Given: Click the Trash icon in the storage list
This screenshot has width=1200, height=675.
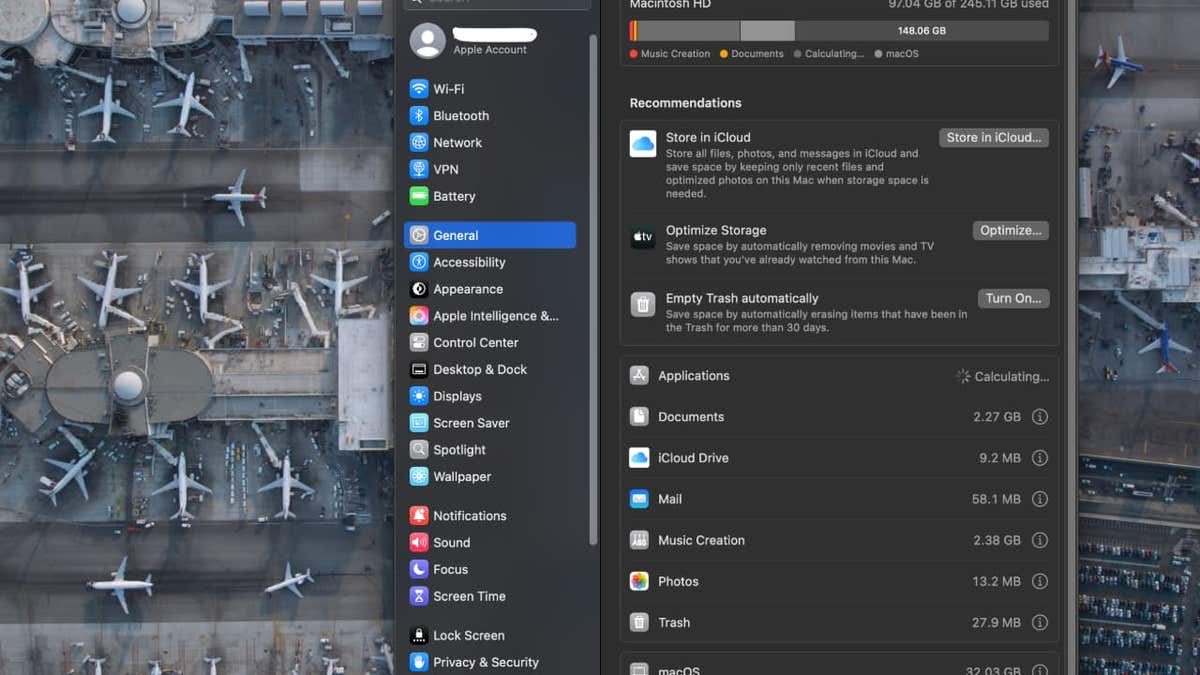Looking at the screenshot, I should click(640, 622).
